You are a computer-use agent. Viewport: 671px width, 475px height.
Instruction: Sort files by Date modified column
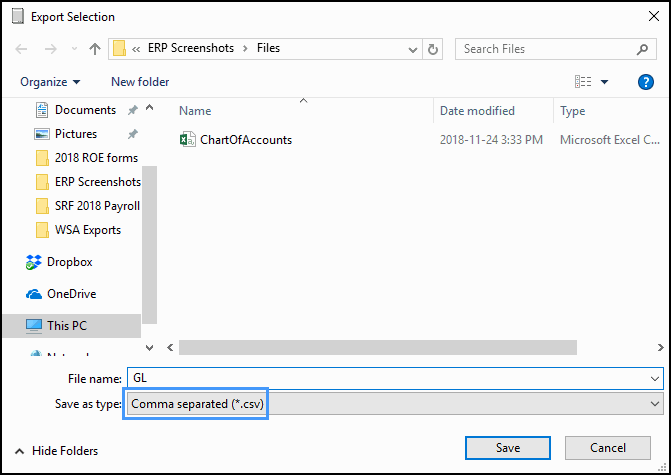point(477,111)
